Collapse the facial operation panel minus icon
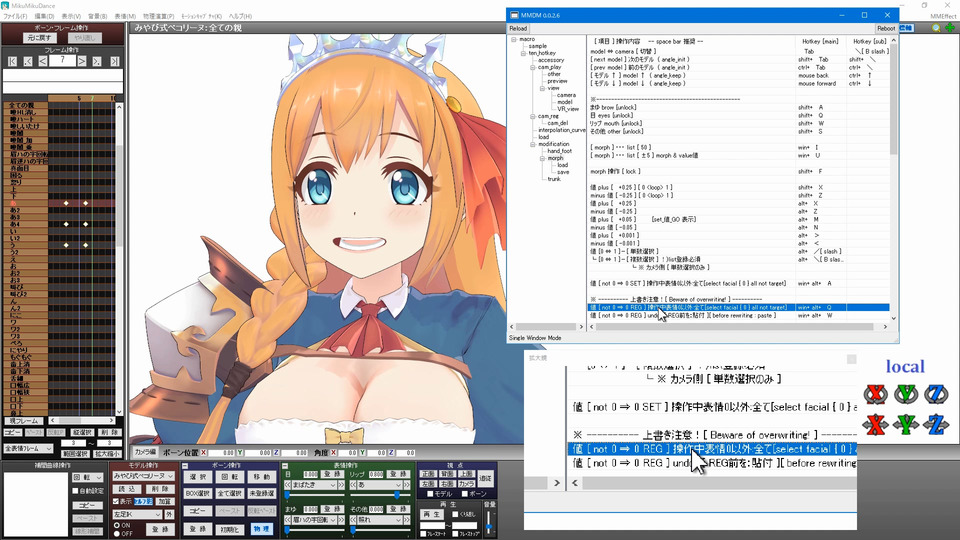Screen dimensions: 960x540 [285, 466]
